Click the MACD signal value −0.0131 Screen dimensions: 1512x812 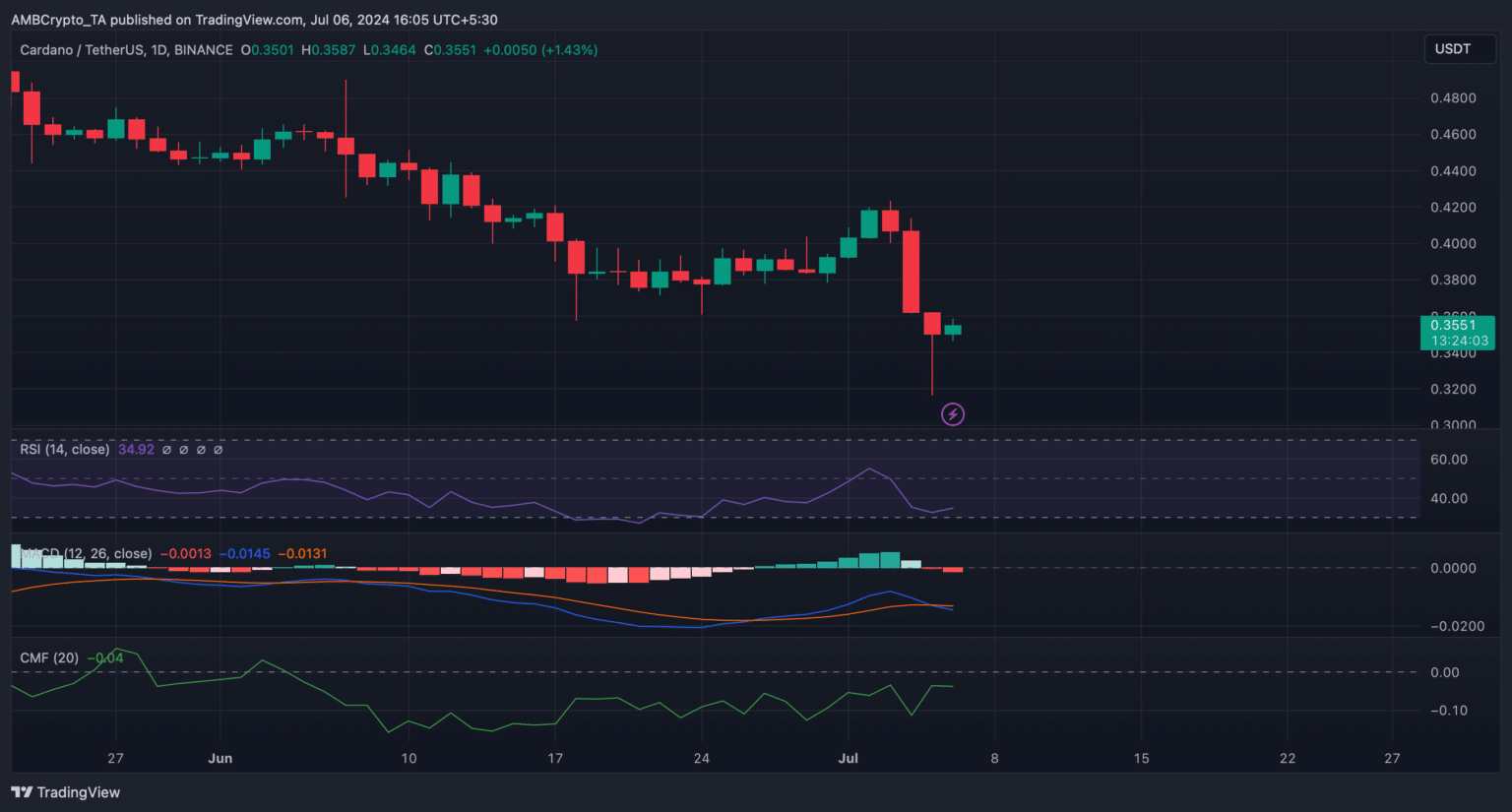tap(301, 554)
